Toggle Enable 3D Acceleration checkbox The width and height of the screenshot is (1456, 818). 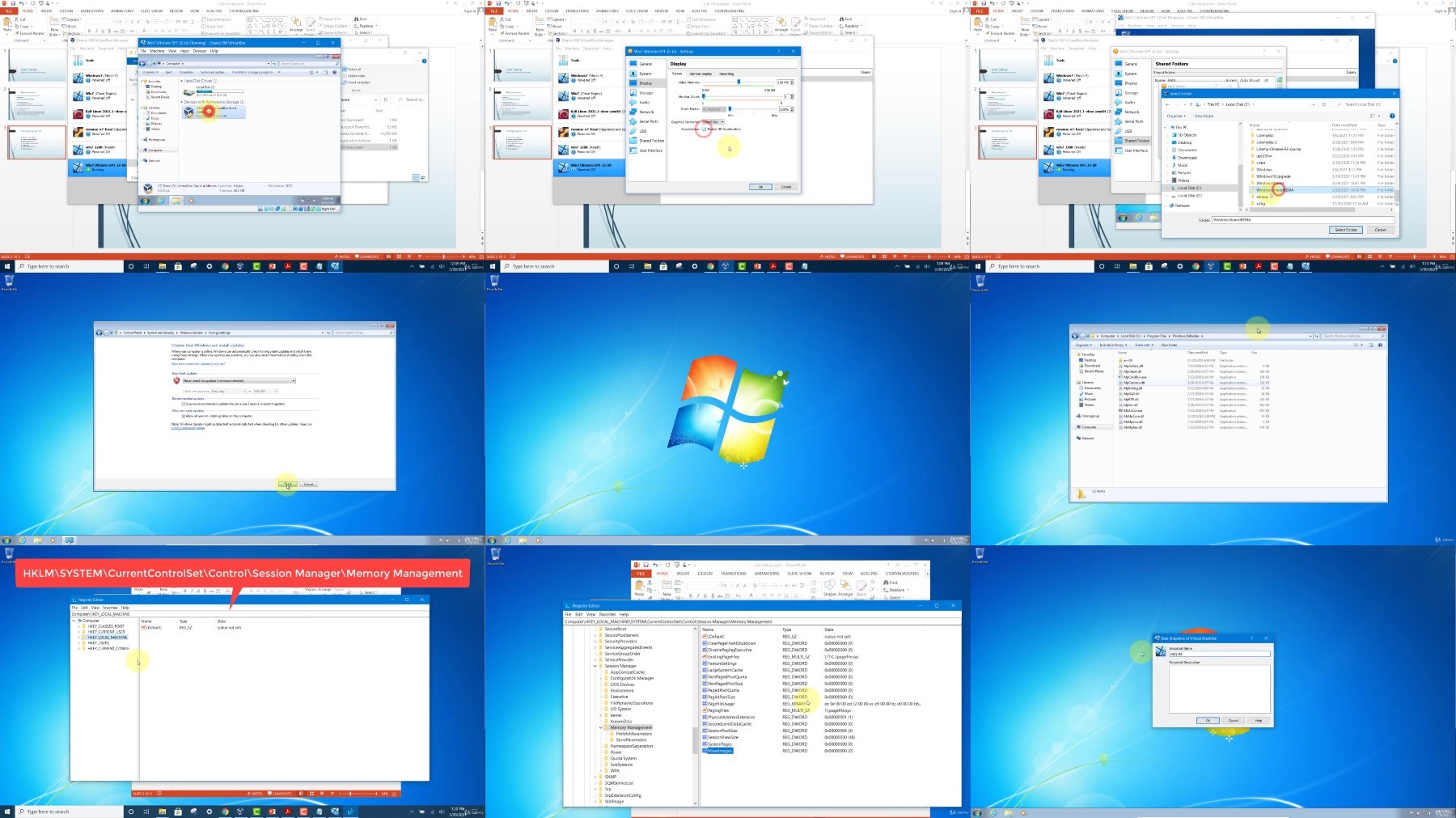(x=704, y=129)
